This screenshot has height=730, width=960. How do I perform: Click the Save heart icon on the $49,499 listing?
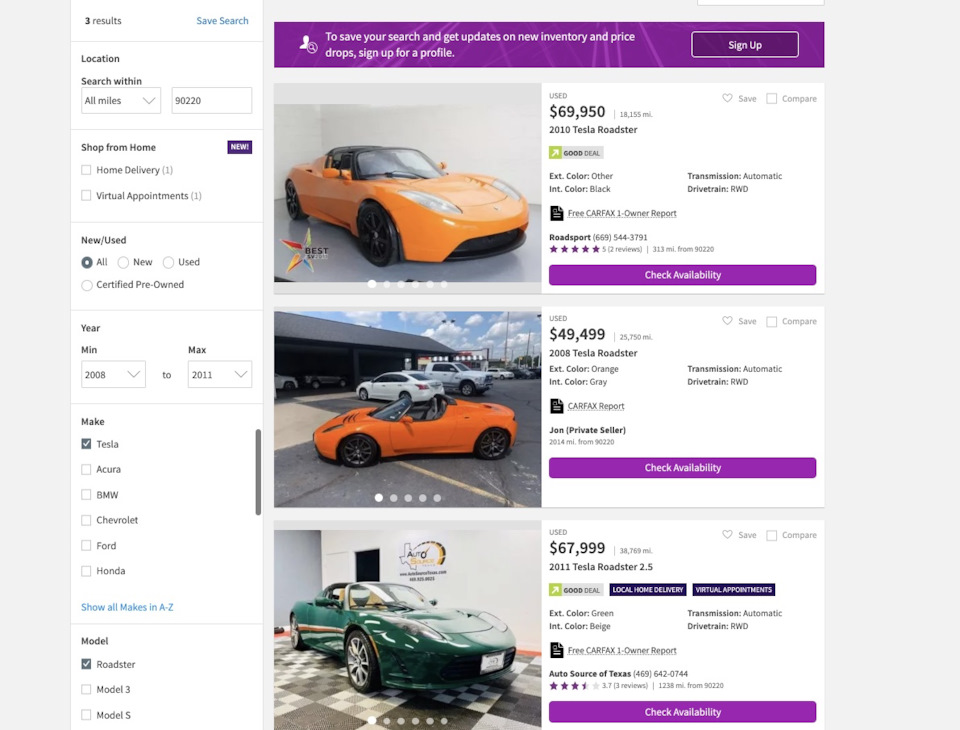[x=727, y=321]
